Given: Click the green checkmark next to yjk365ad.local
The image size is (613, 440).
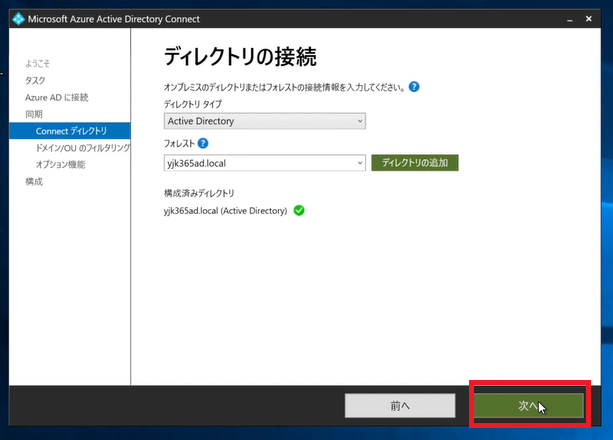Looking at the screenshot, I should pyautogui.click(x=300, y=211).
